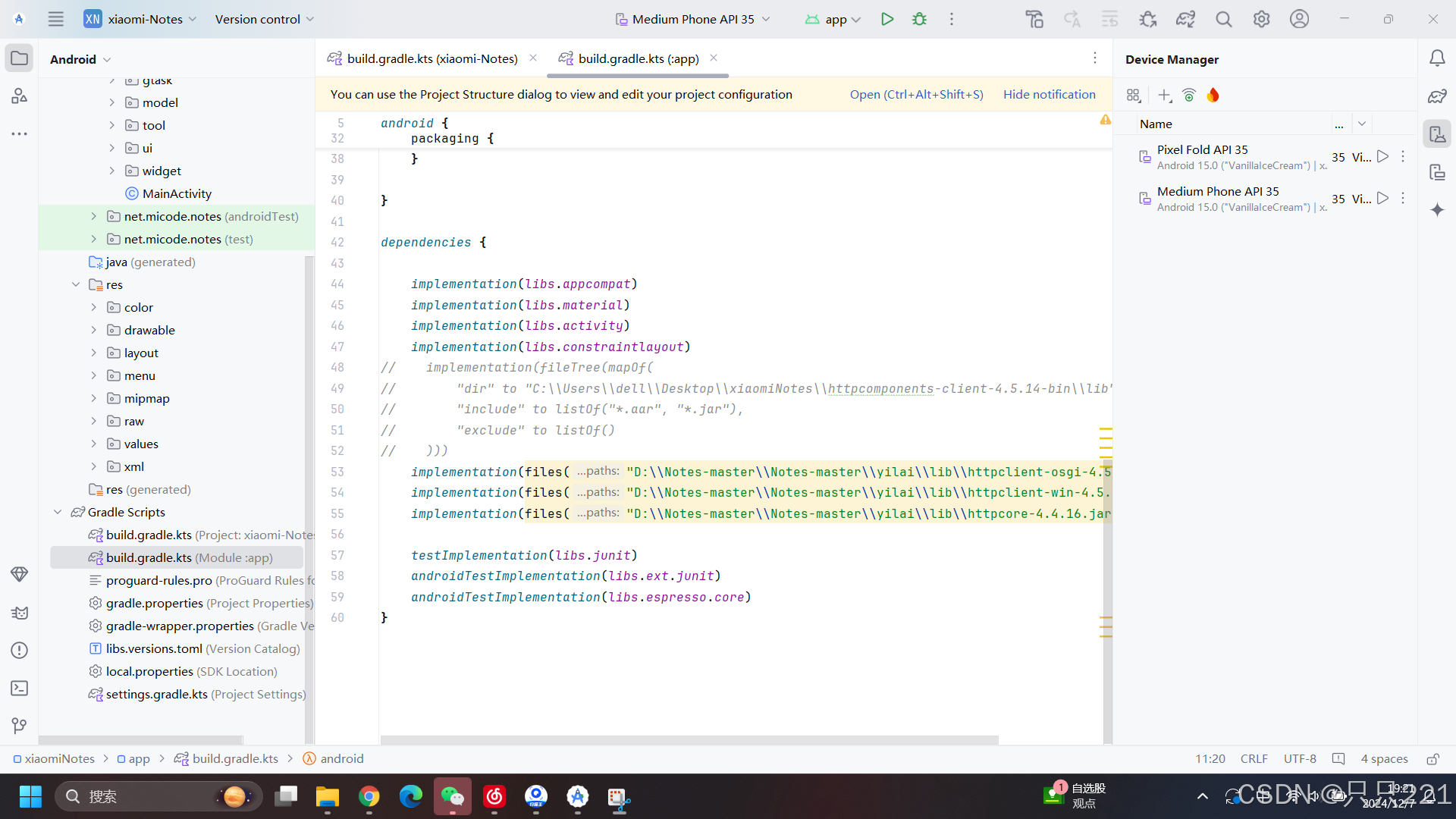
Task: Click the Debug app bug icon
Action: click(919, 19)
